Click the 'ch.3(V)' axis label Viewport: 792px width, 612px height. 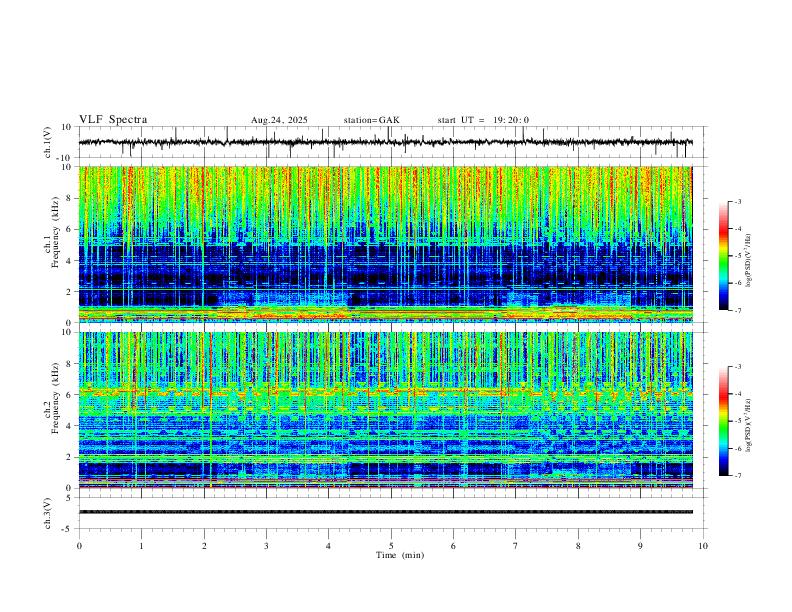[48, 513]
